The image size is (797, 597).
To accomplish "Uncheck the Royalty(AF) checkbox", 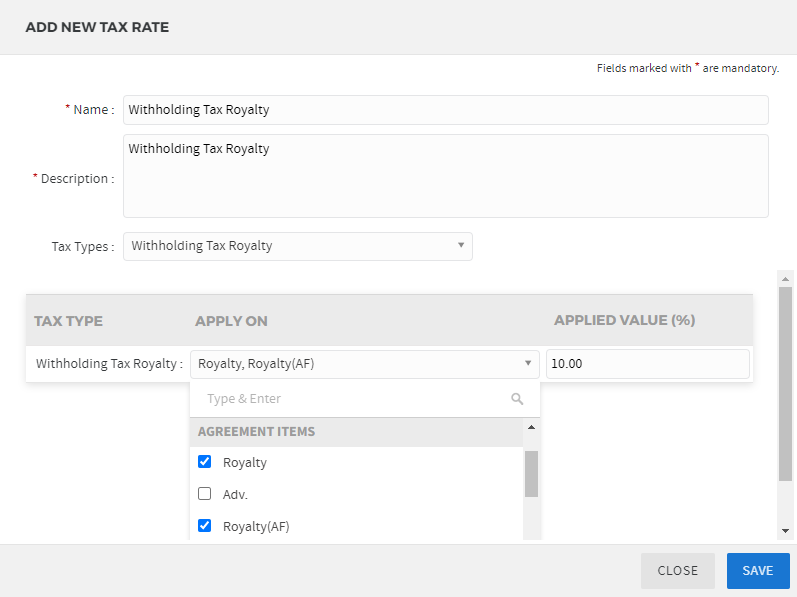I will [205, 526].
